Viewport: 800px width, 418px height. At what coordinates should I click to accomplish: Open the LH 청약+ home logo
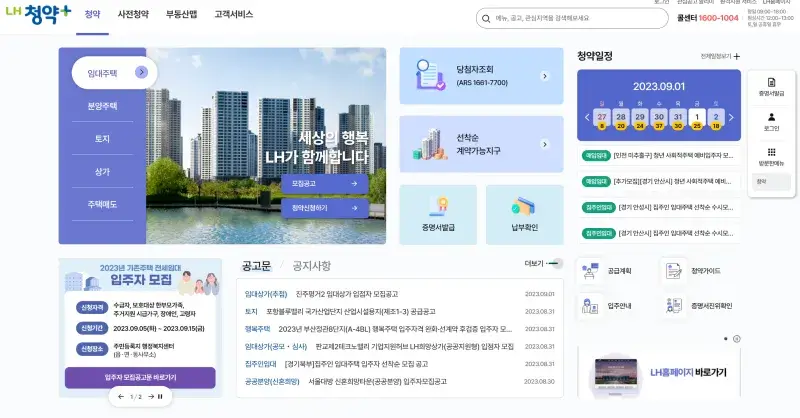pyautogui.click(x=38, y=14)
